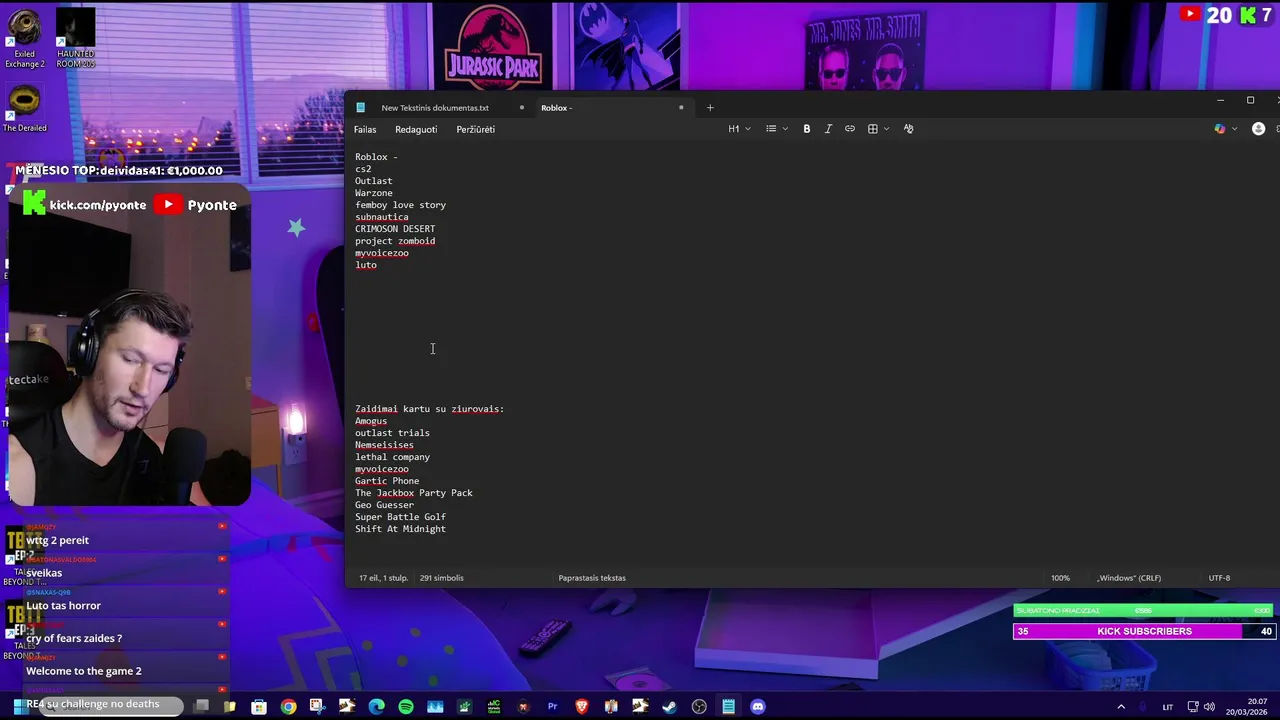The width and height of the screenshot is (1280, 720).
Task: Open Spotify from the taskbar
Action: pos(405,707)
